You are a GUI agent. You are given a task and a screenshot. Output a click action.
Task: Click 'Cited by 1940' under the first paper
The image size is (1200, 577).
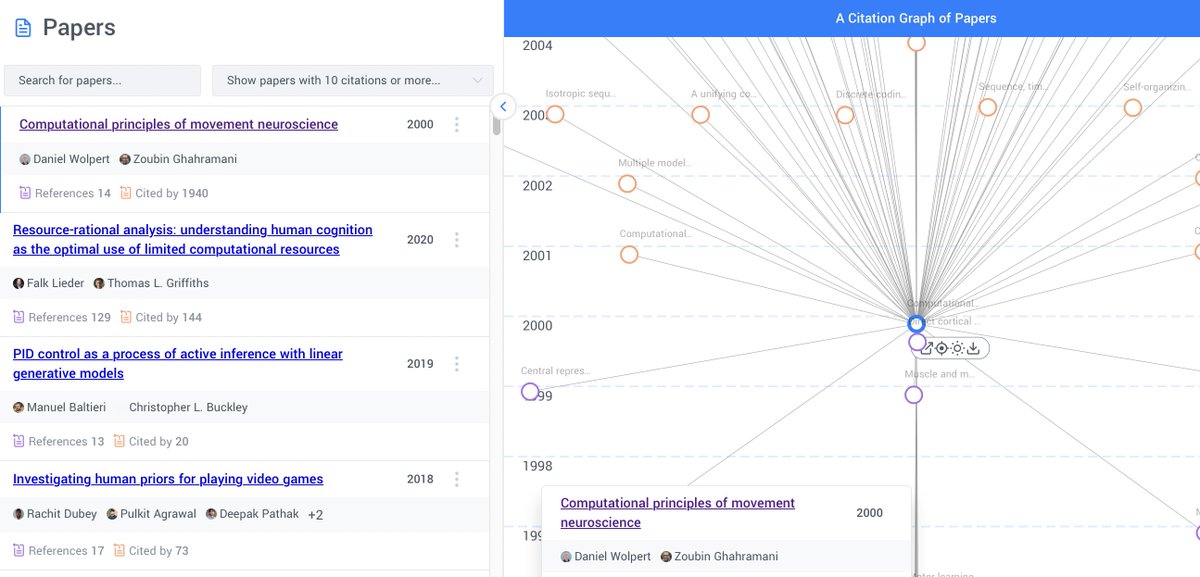pos(164,193)
